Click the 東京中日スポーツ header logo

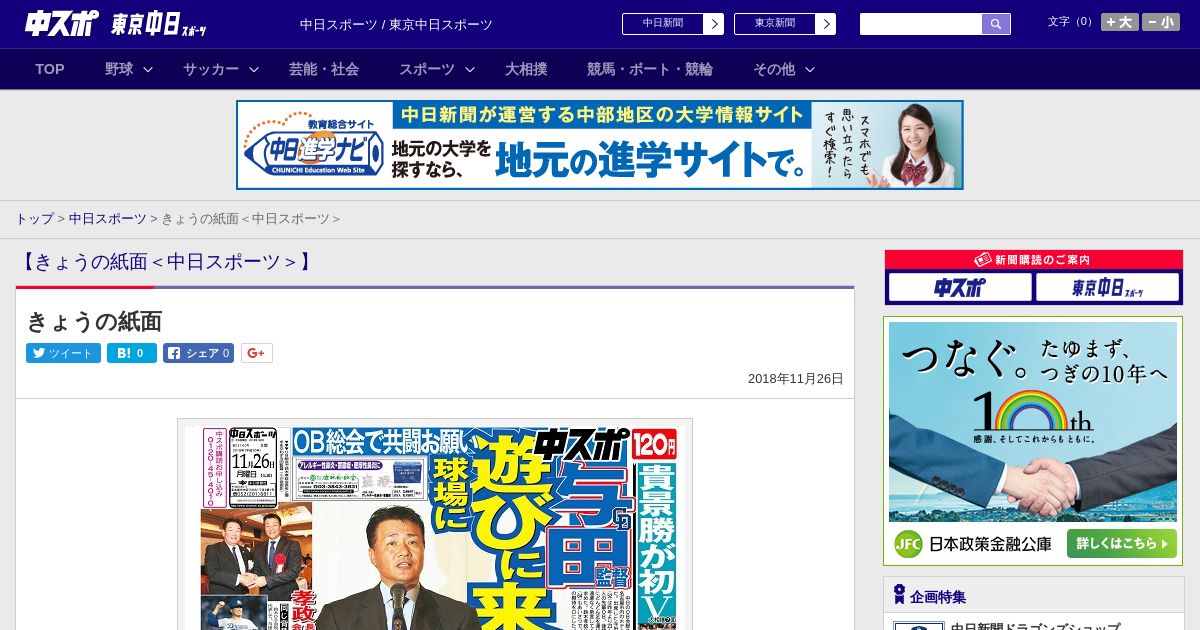159,24
